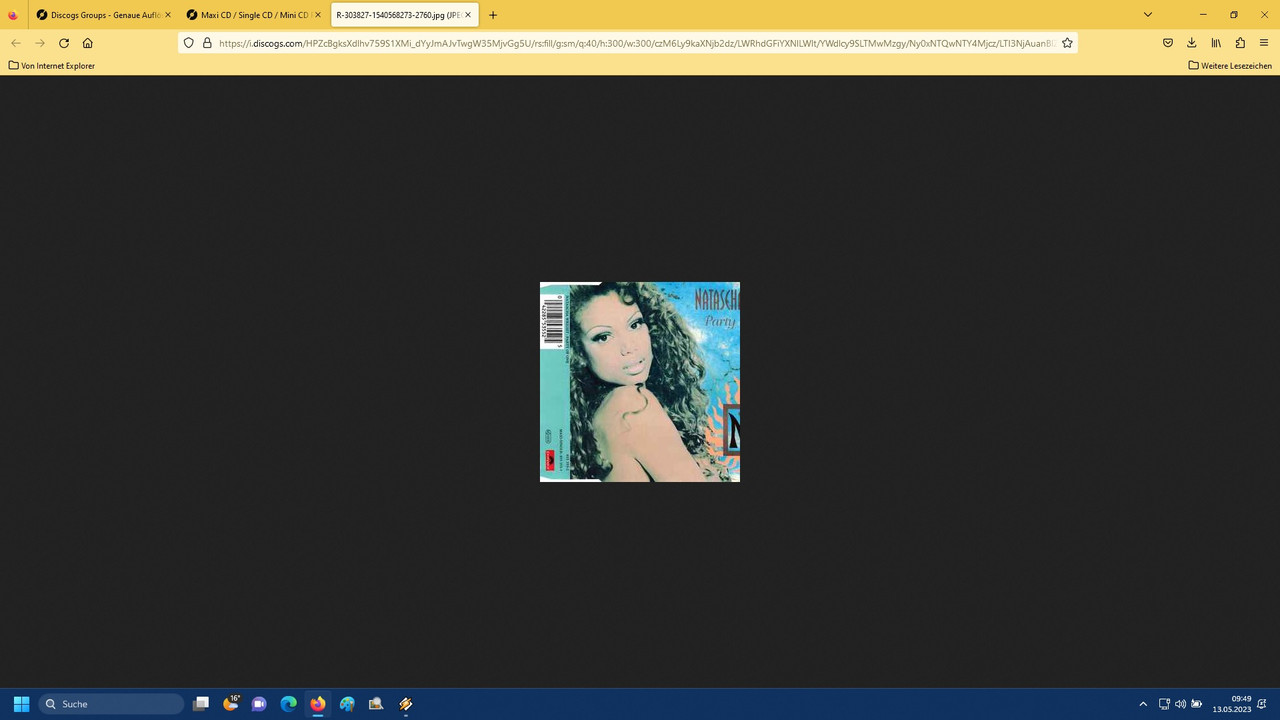Bookmark this page with the star
Image resolution: width=1280 pixels, height=720 pixels.
point(1067,43)
